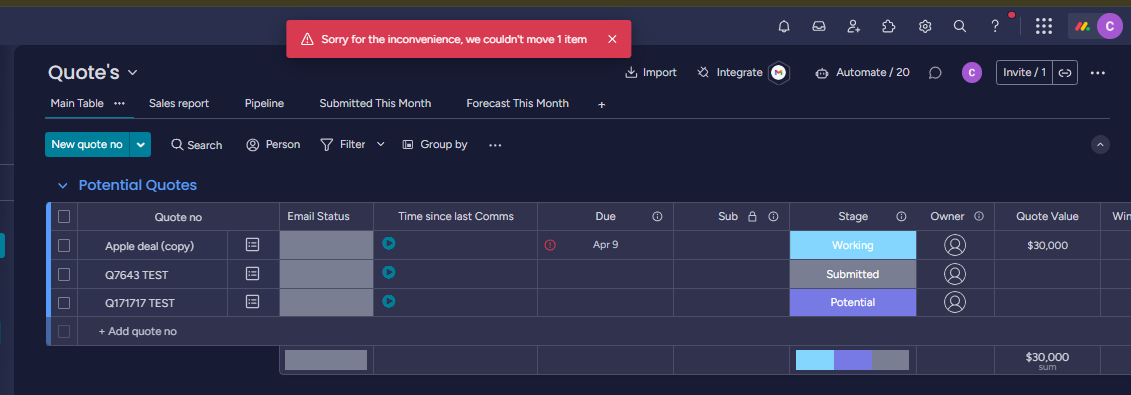
Task: Open the inbox tray icon
Action: coord(819,27)
